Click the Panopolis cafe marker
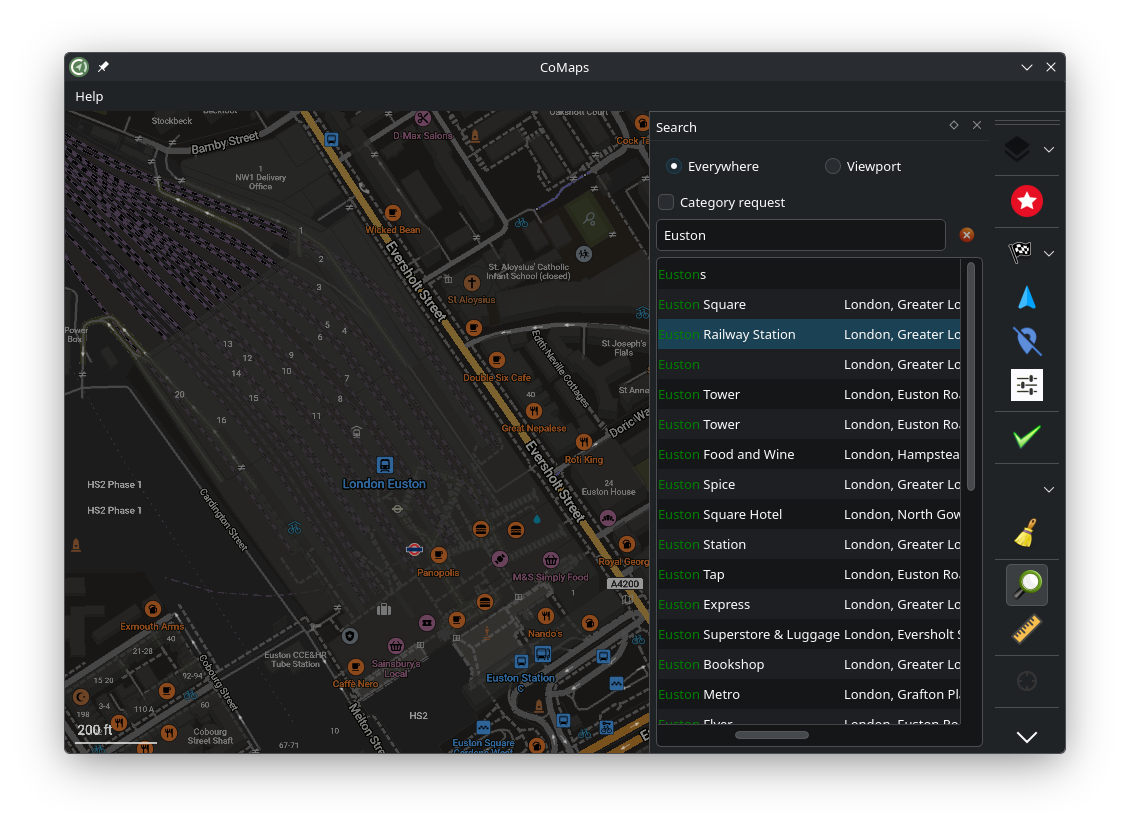 coord(438,555)
